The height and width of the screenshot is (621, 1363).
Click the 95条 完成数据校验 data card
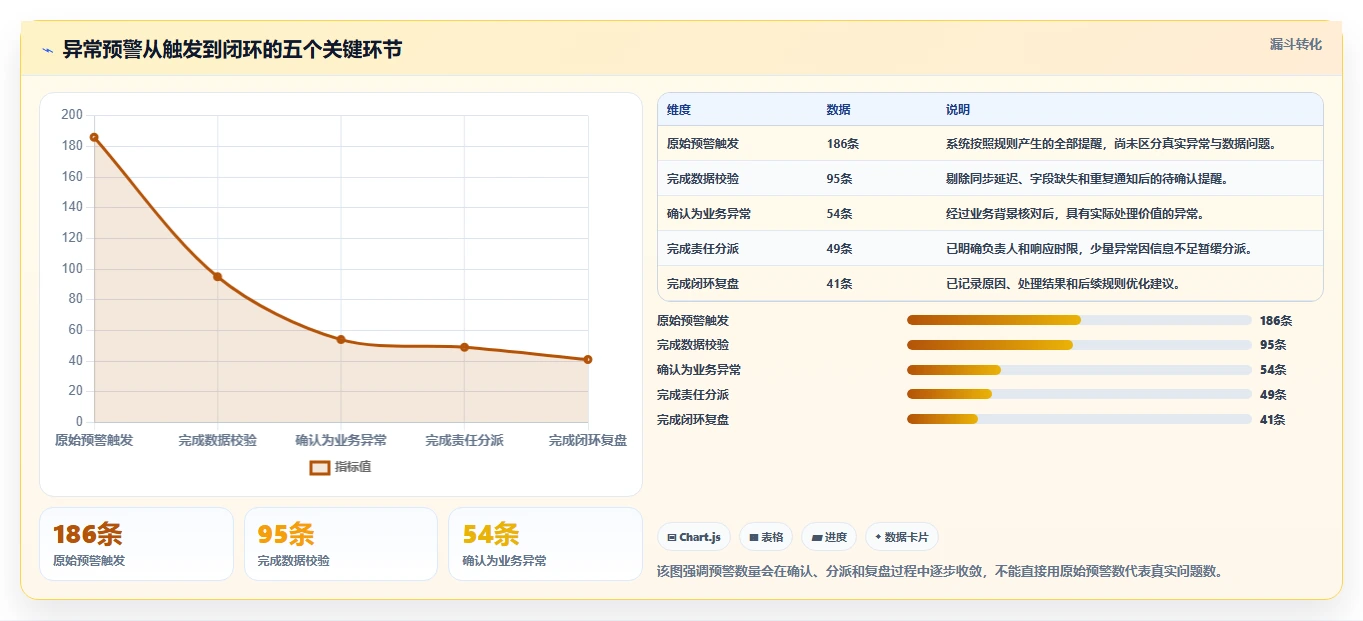[341, 544]
